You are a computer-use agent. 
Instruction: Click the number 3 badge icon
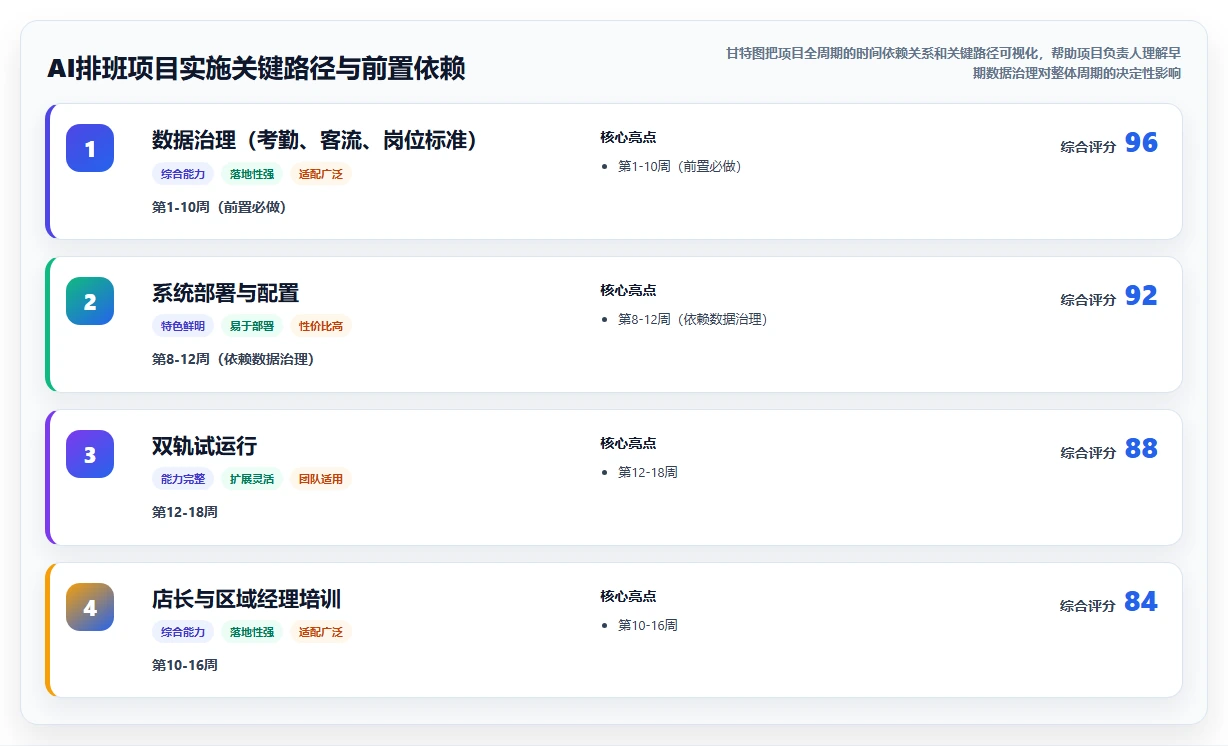point(90,454)
